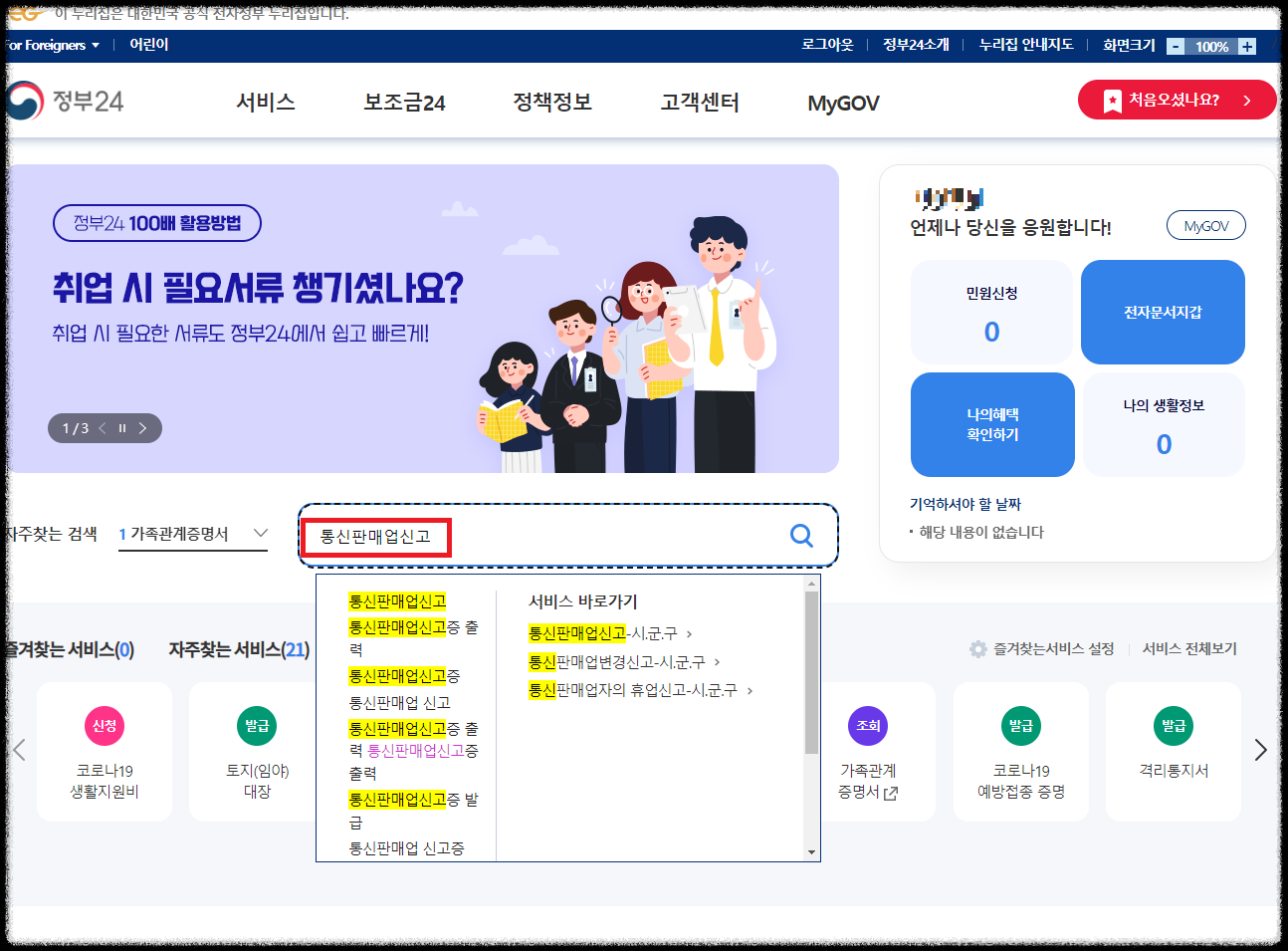The image size is (1288, 951).
Task: Increase screen size with plus button
Action: click(1247, 46)
